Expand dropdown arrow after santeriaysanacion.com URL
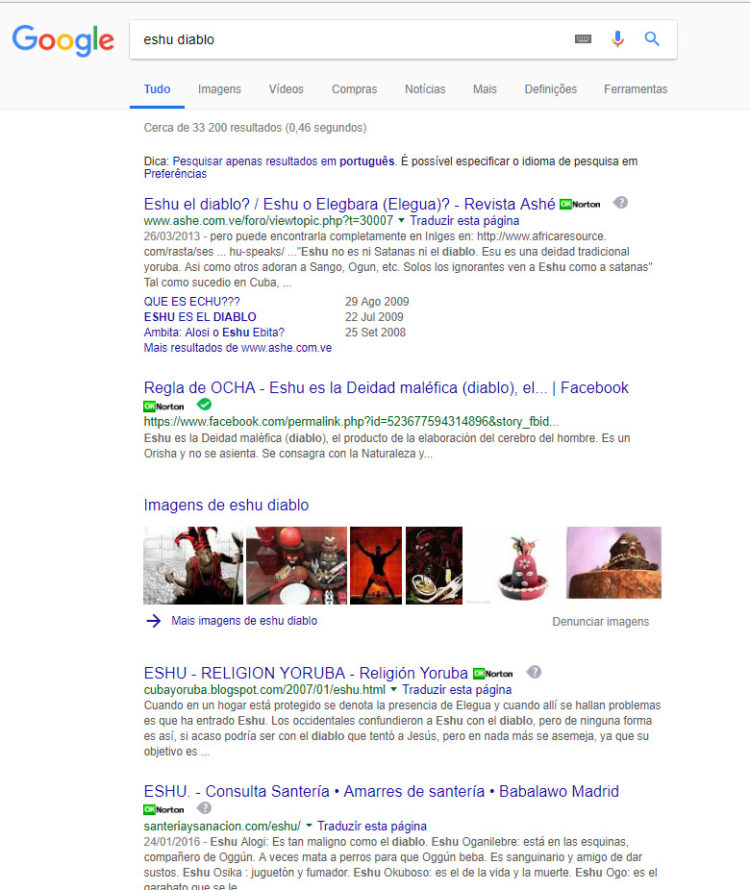Screen dimensions: 750x890 click(x=309, y=825)
